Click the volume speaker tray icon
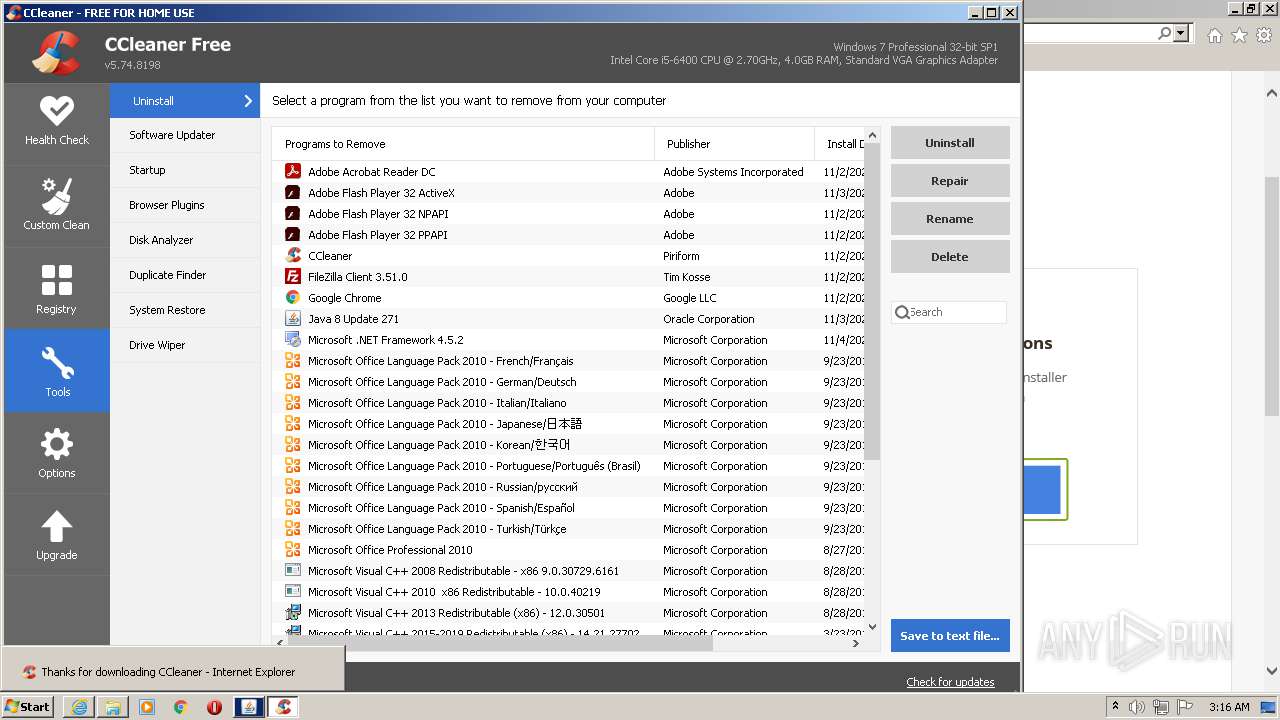 (x=1138, y=707)
